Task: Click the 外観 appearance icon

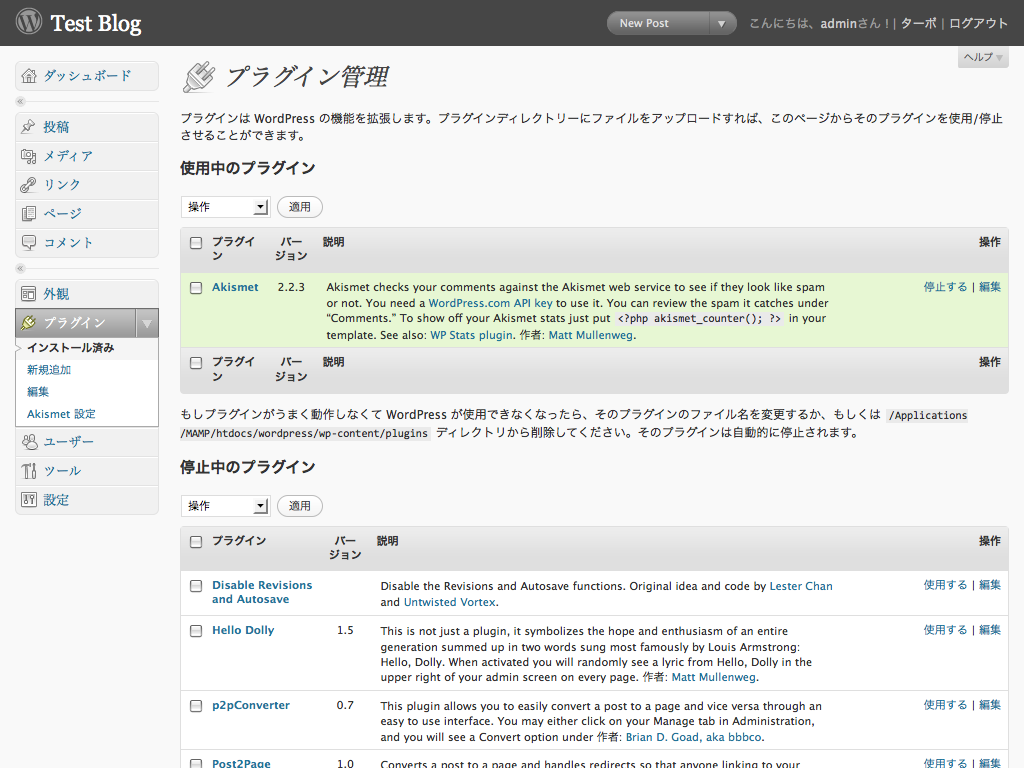Action: pos(28,294)
